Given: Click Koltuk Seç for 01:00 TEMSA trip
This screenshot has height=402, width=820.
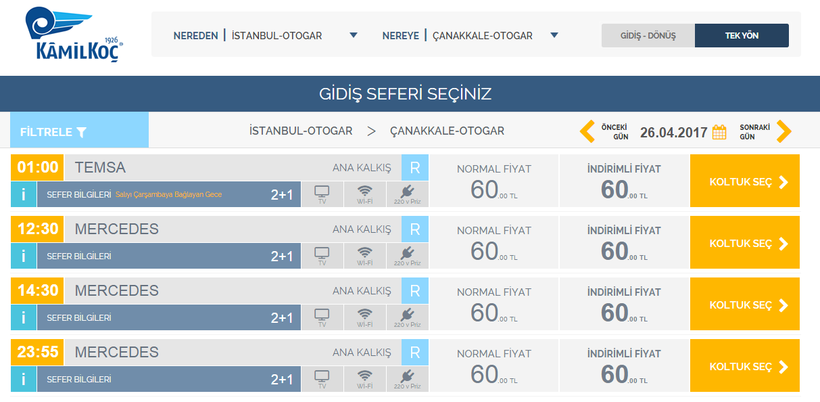Looking at the screenshot, I should [745, 182].
